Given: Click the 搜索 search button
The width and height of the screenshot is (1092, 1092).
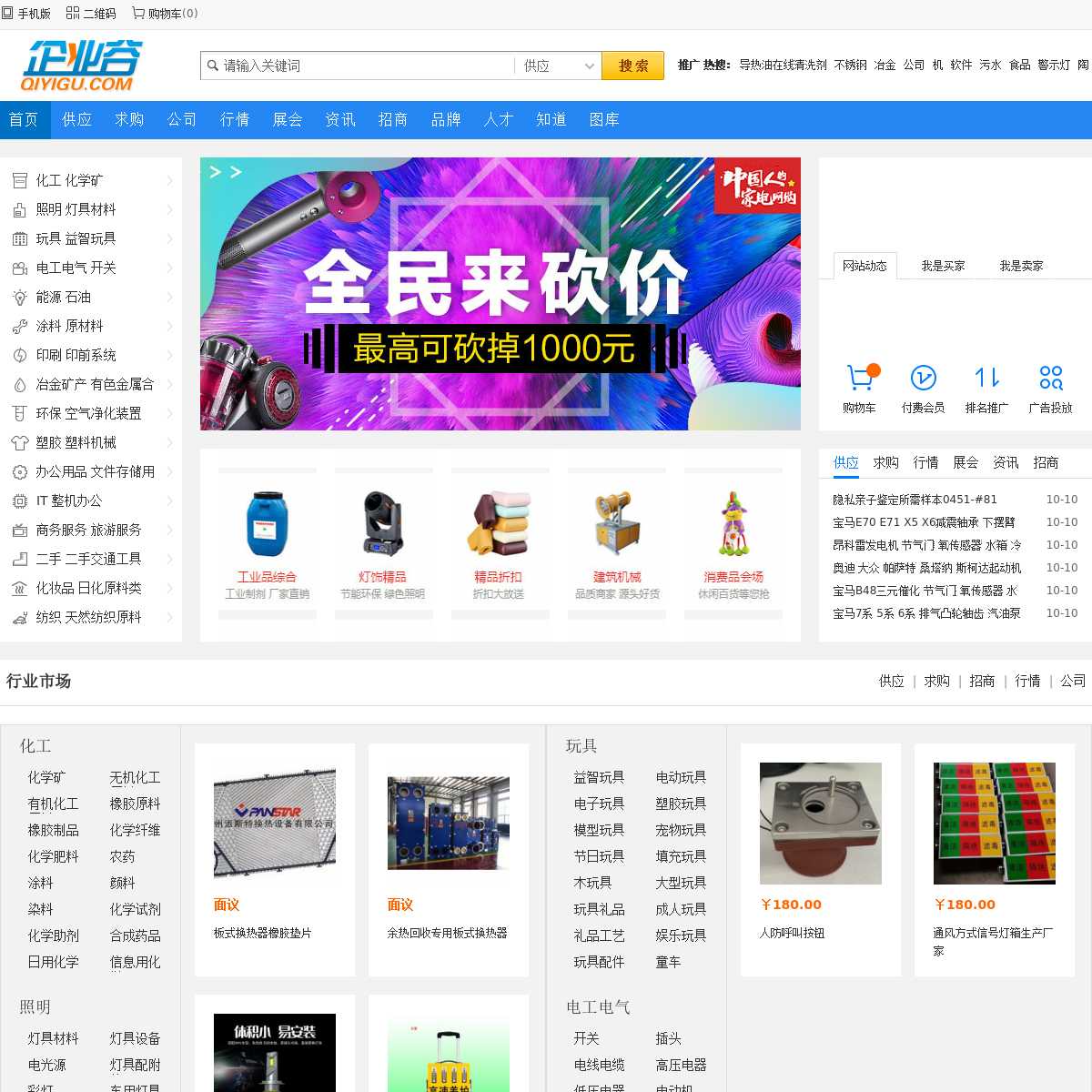Looking at the screenshot, I should [x=633, y=66].
